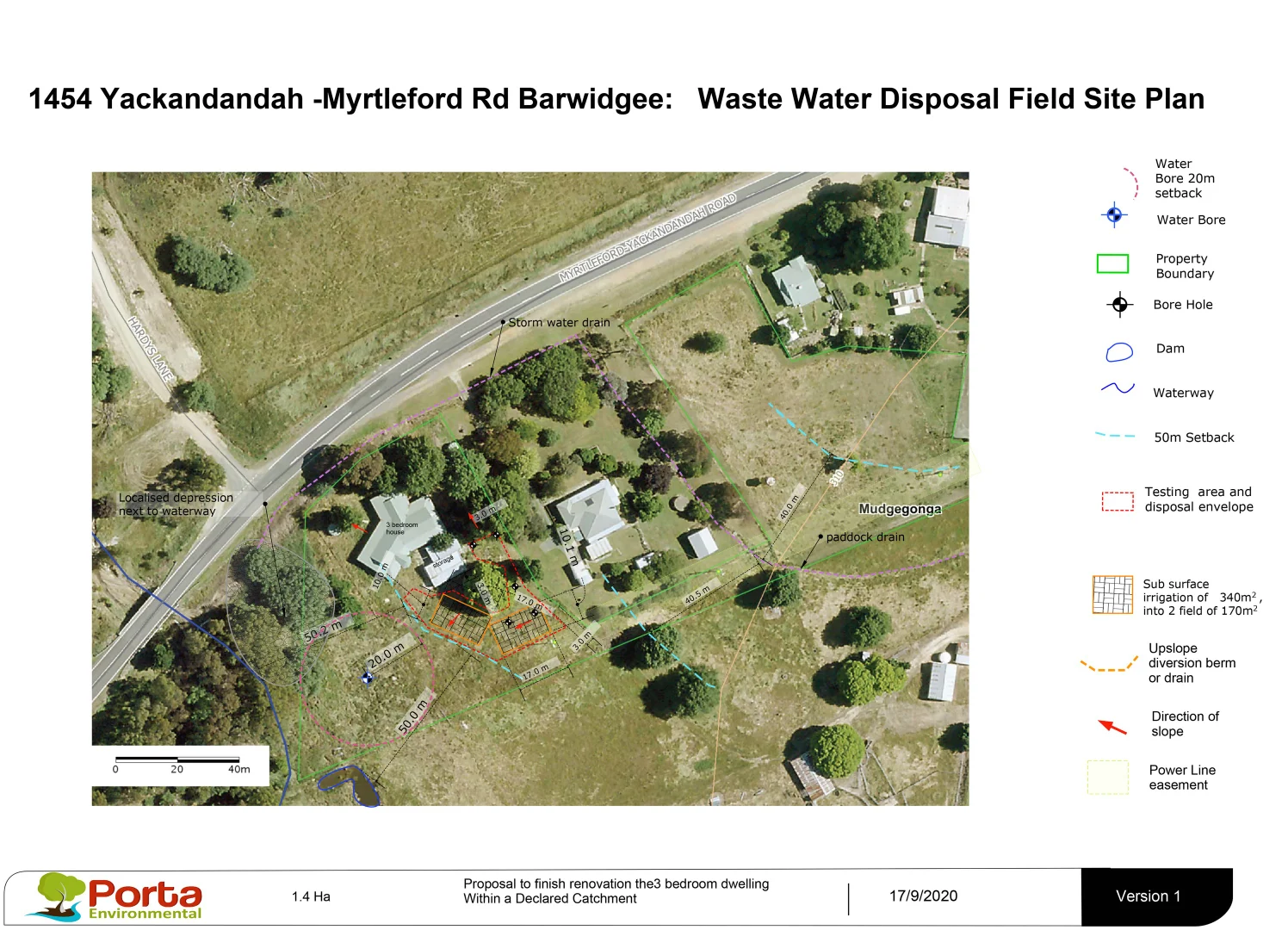Select the Testing area dashed rectangle icon

click(1115, 500)
